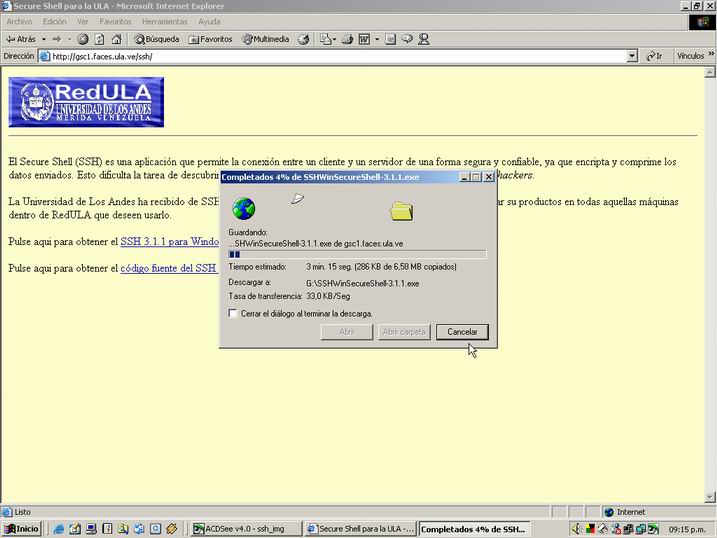Click the page scrollbar down arrow
The width and height of the screenshot is (717, 538).
pyautogui.click(x=710, y=497)
